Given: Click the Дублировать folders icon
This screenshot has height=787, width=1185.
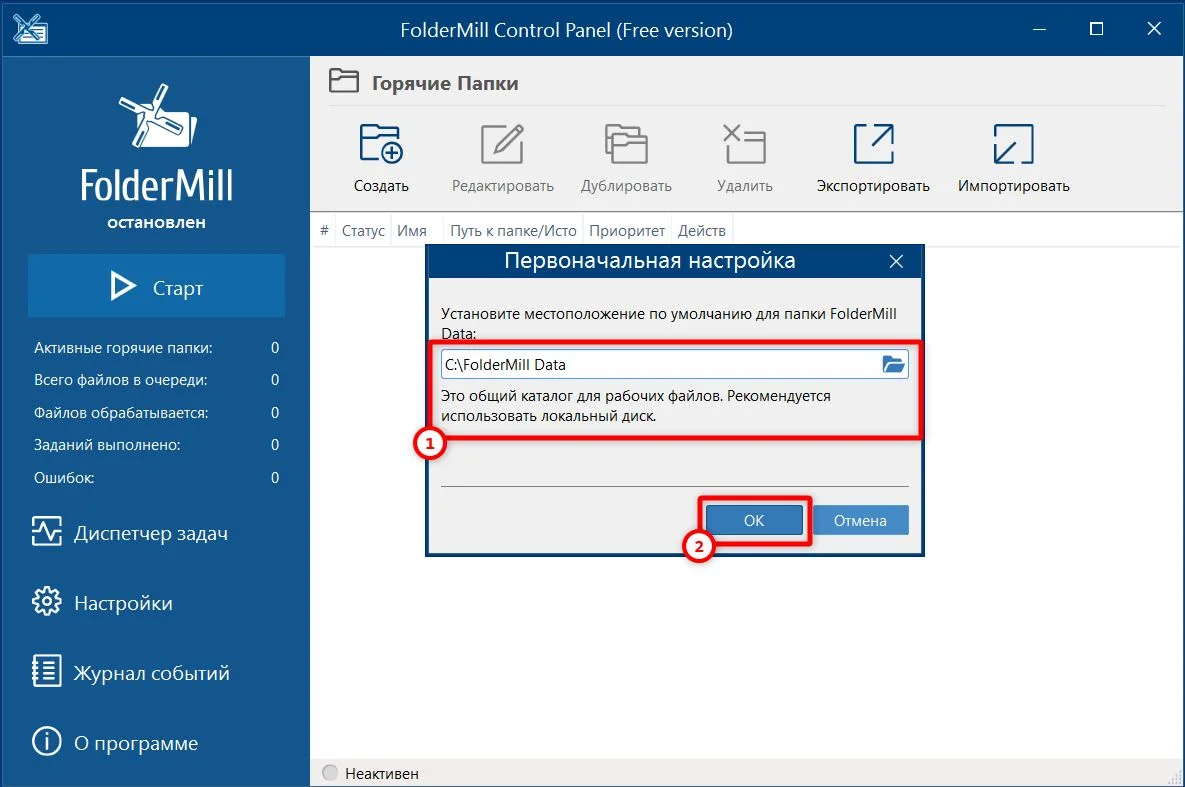Looking at the screenshot, I should 626,145.
